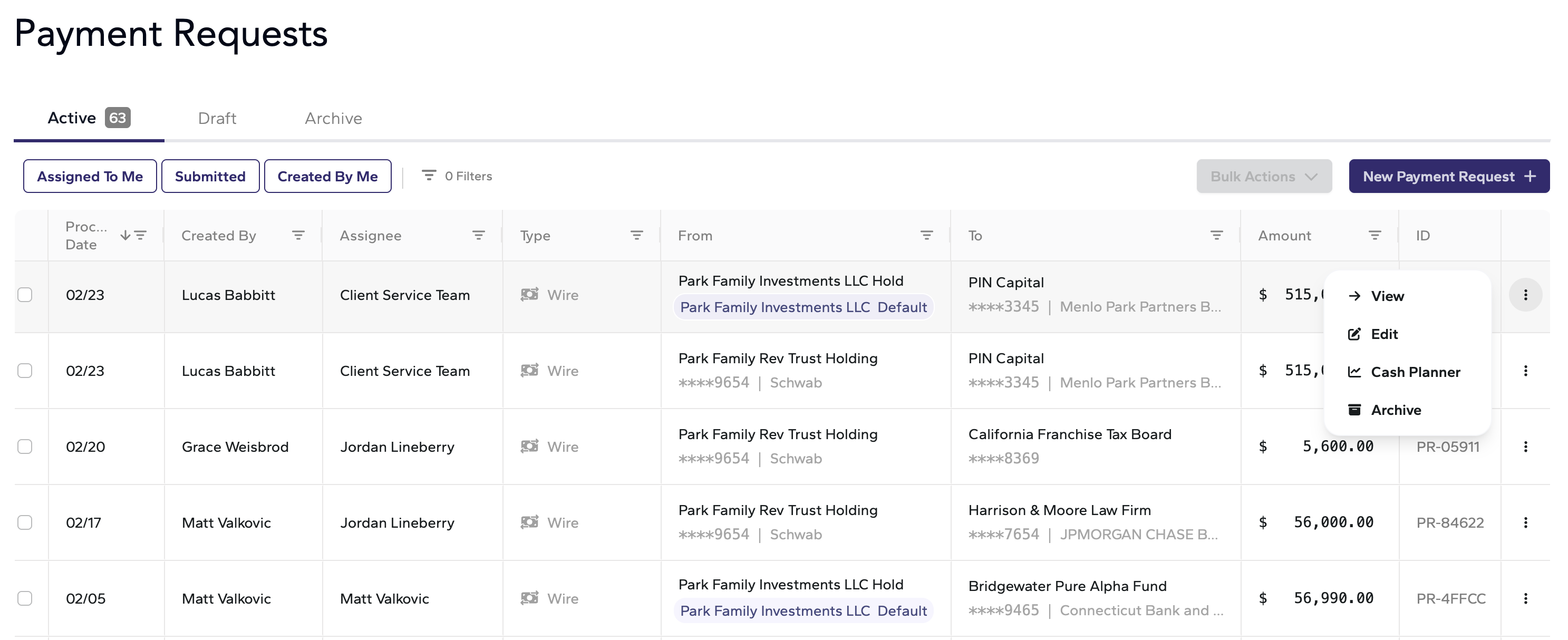Screen dimensions: 1568x640
Task: Click the filter icon in Assignee column
Action: pos(478,236)
